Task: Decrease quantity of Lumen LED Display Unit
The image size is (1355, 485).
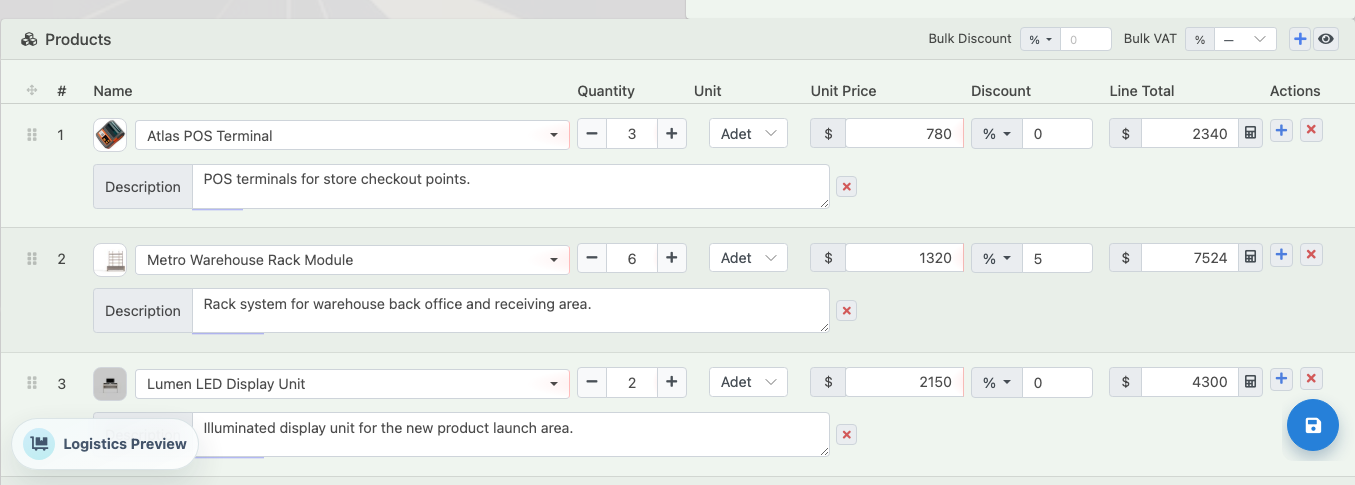Action: pos(592,382)
